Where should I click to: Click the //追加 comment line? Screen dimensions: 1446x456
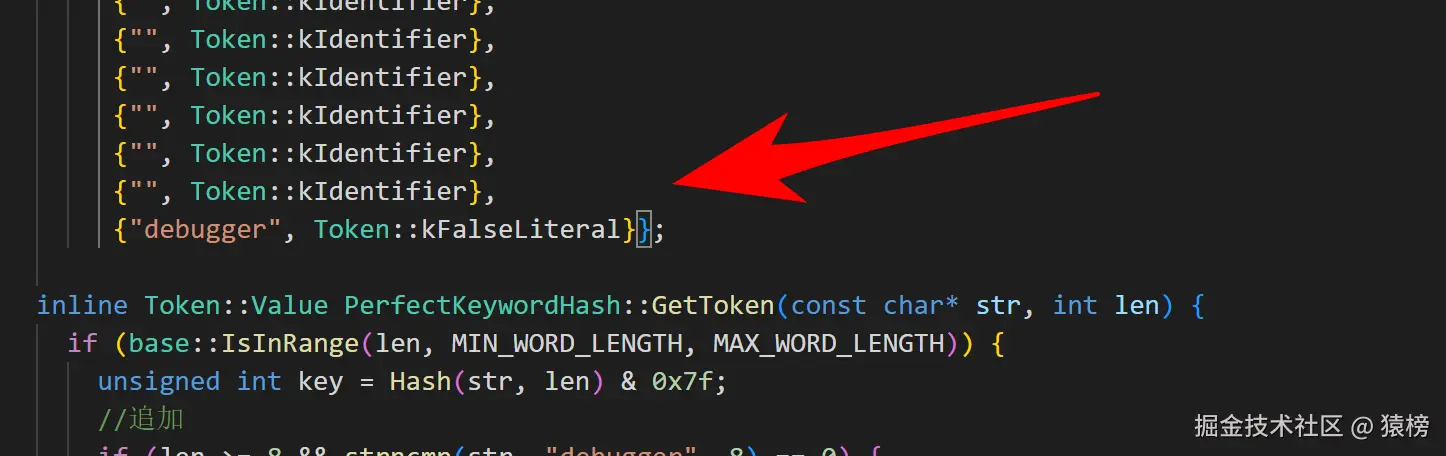pyautogui.click(x=141, y=419)
